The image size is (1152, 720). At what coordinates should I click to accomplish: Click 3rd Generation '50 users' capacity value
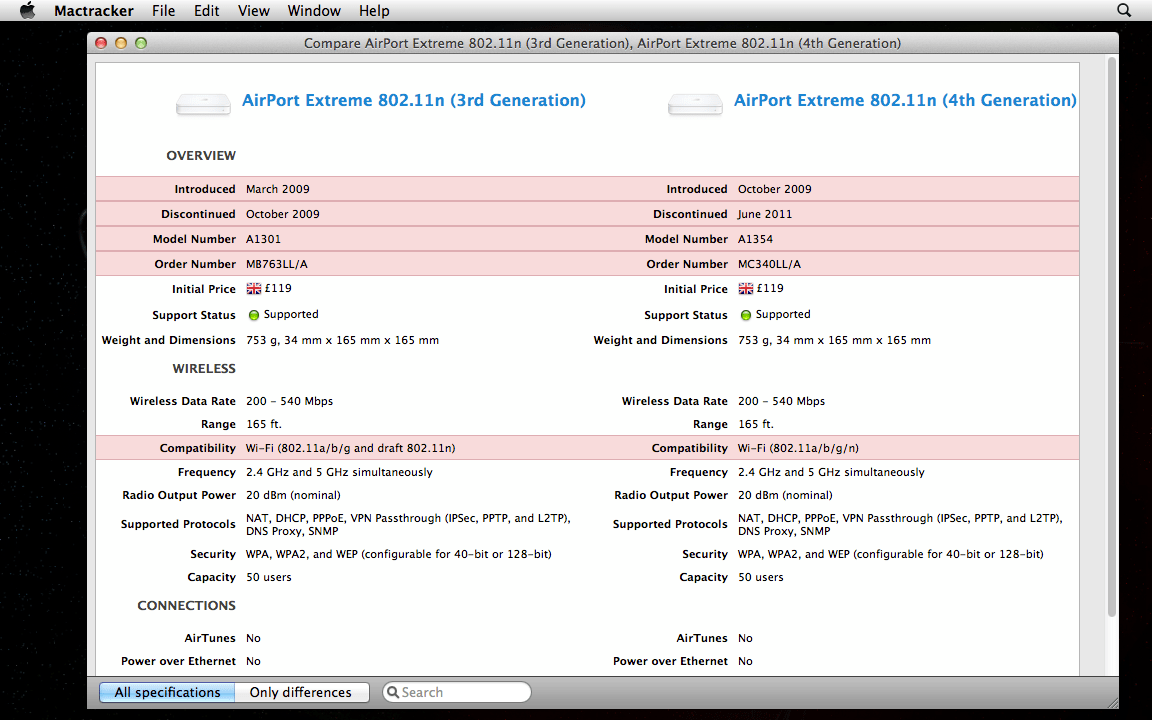point(269,577)
